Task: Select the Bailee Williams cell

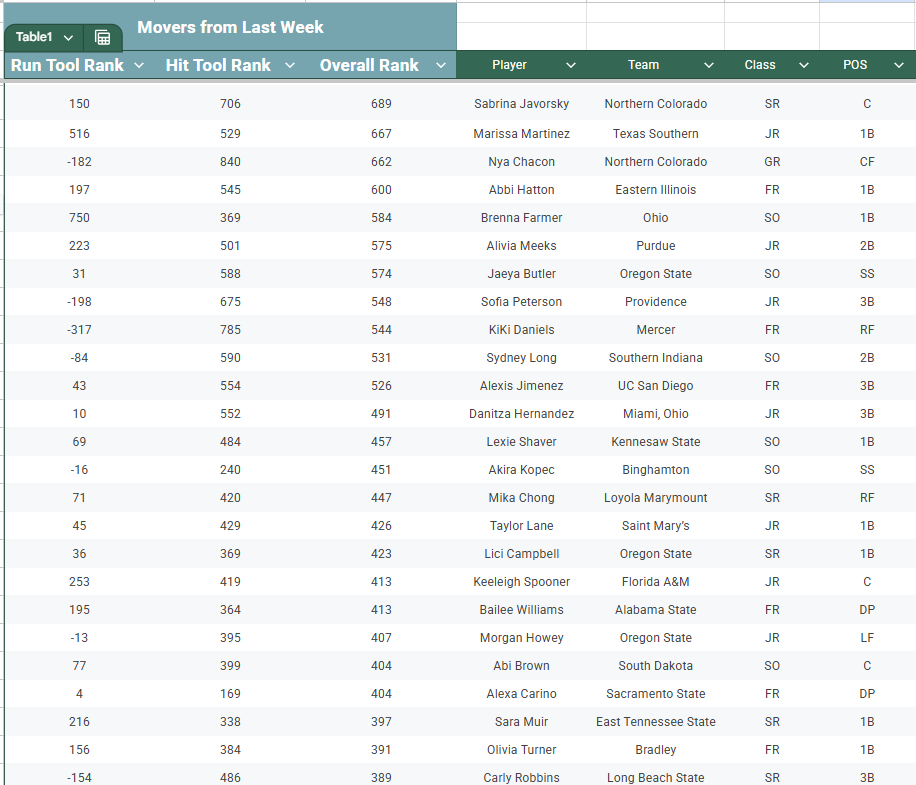Action: pyautogui.click(x=521, y=610)
